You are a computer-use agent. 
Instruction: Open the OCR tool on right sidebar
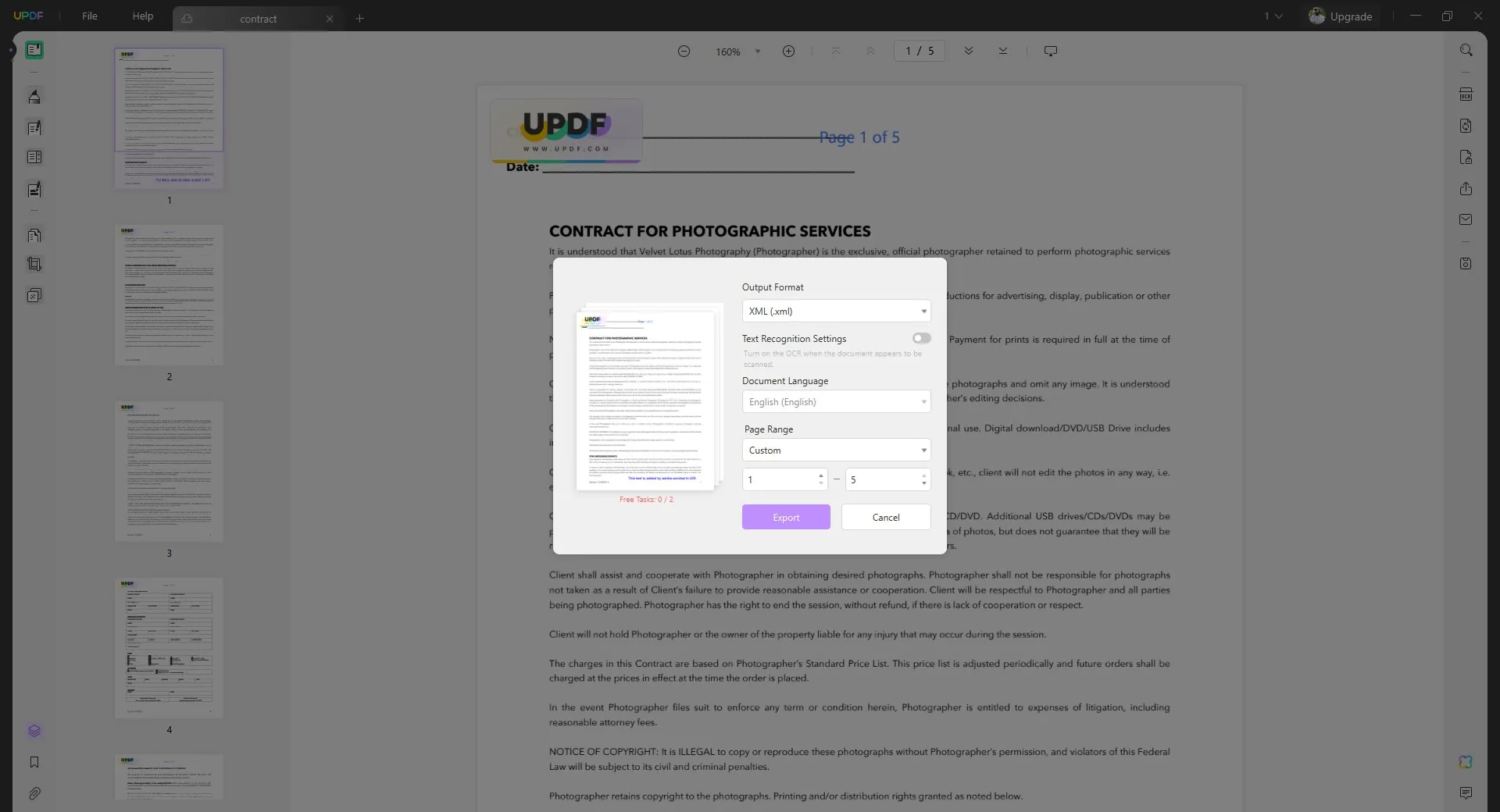1466,94
